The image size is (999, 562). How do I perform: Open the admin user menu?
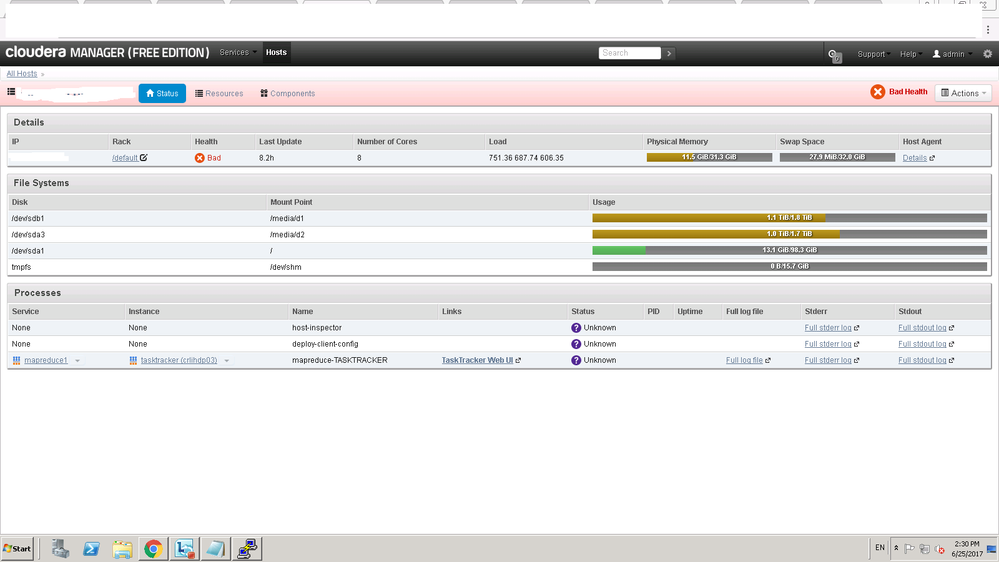click(x=952, y=54)
